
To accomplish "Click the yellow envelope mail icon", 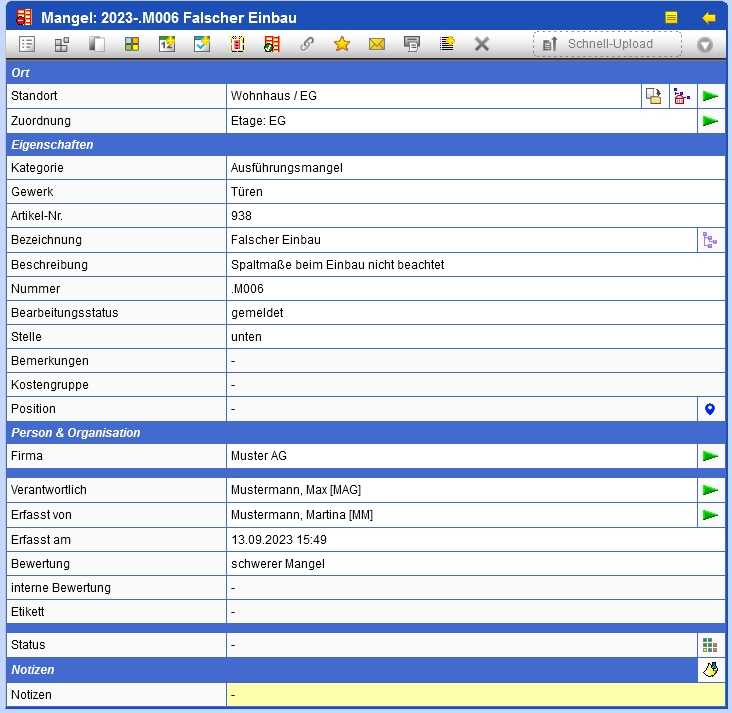I will click(x=377, y=44).
